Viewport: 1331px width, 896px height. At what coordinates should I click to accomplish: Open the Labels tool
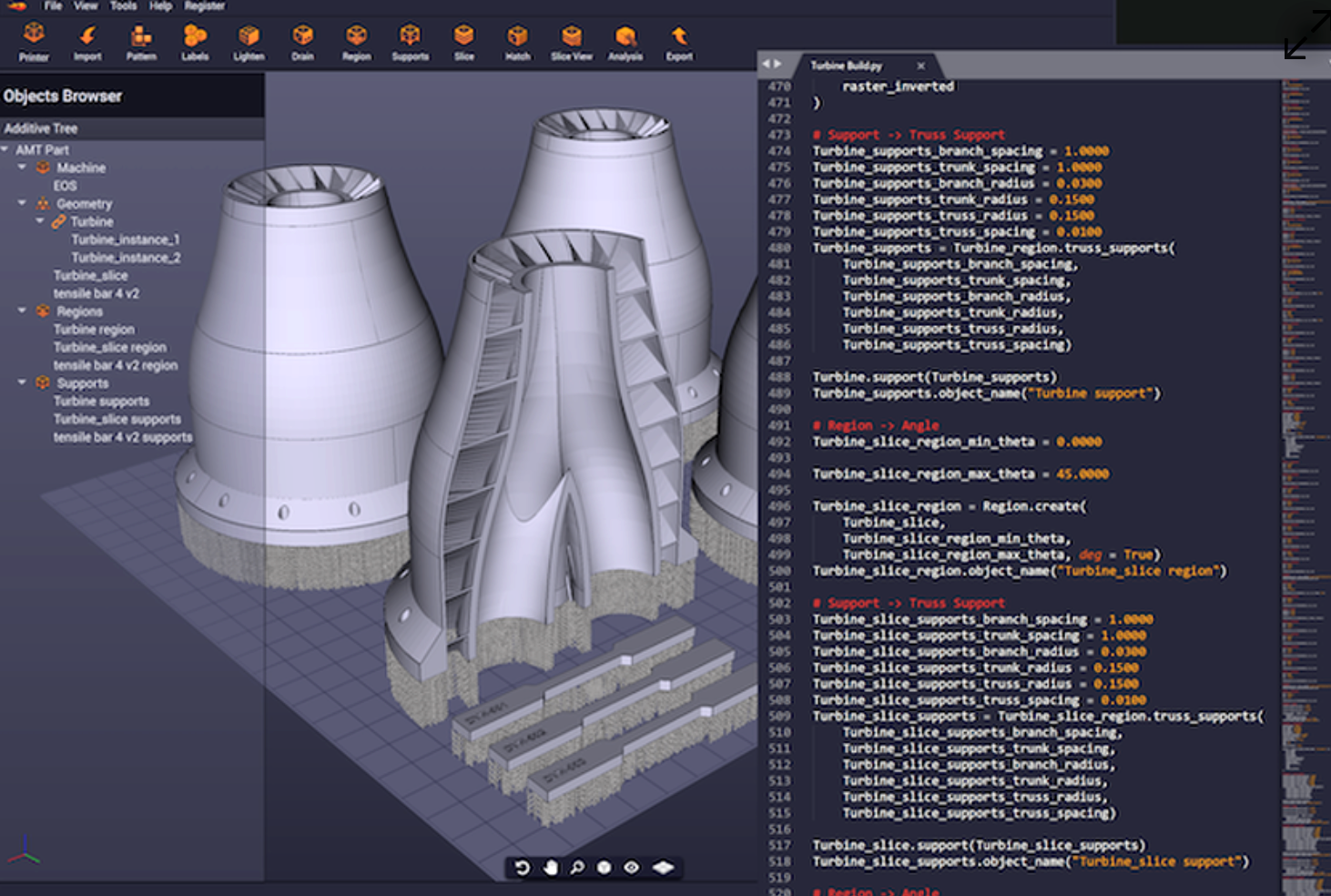[x=195, y=42]
